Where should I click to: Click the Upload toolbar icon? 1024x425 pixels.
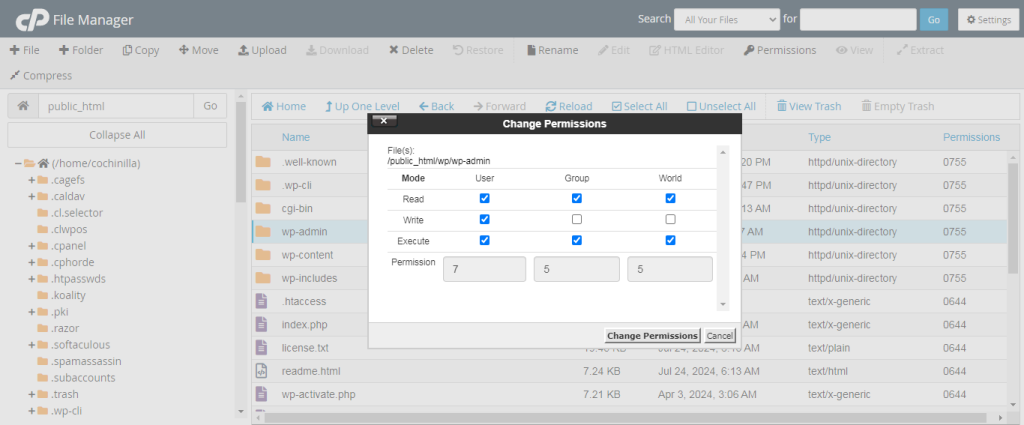244,50
